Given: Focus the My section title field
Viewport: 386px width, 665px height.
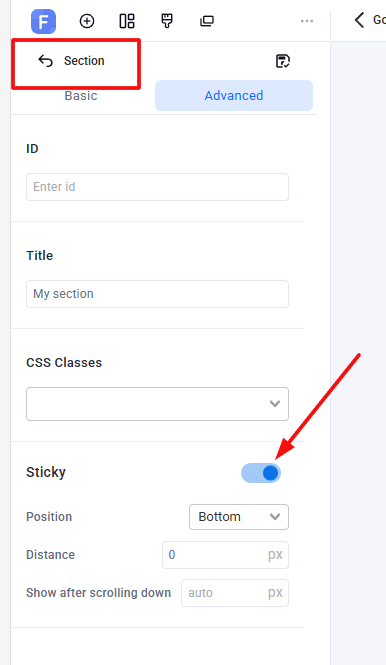Looking at the screenshot, I should [x=157, y=294].
